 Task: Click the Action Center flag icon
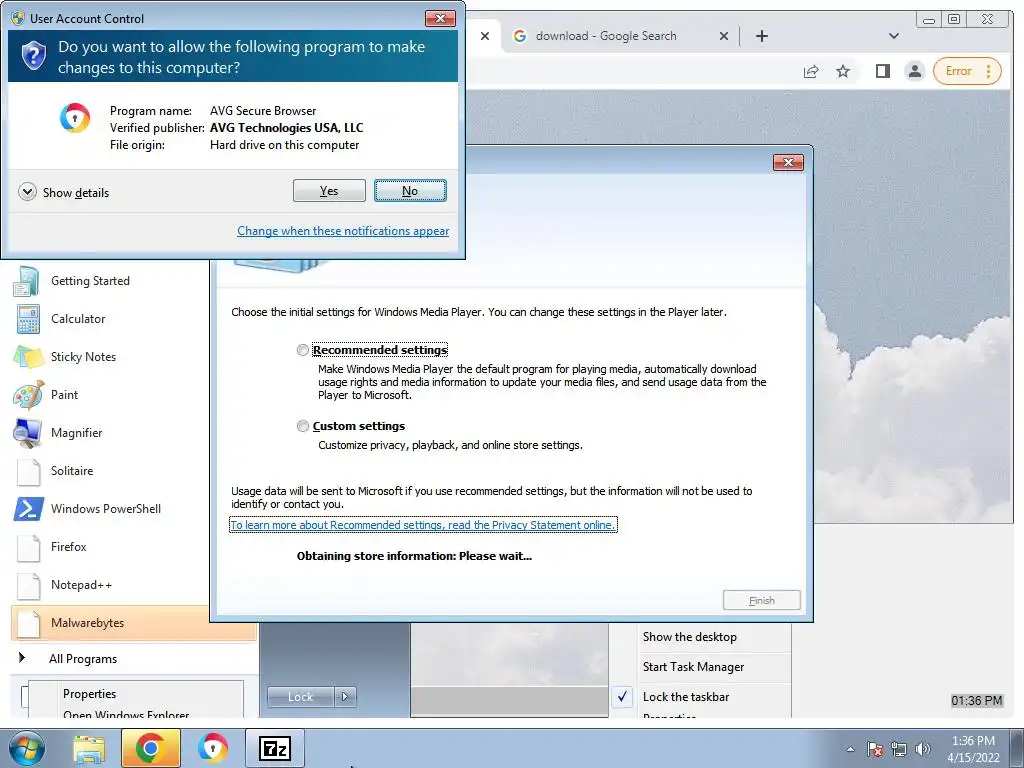pos(875,749)
